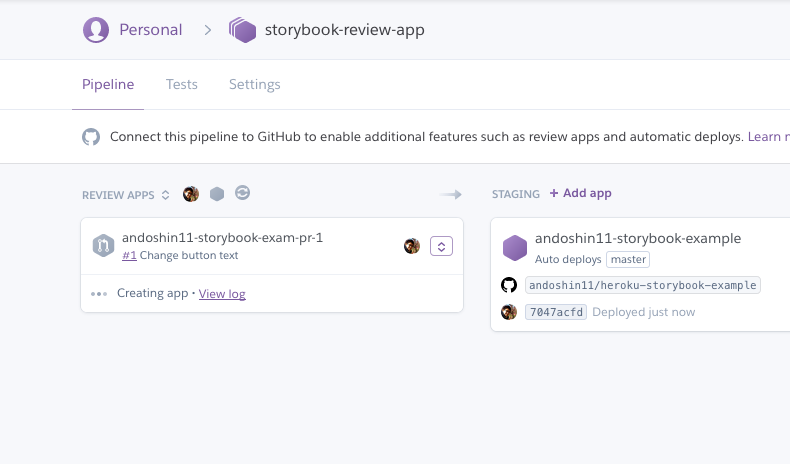Click the purple hexagon of andoshin11-storybook-example
The width and height of the screenshot is (790, 464).
pos(515,248)
